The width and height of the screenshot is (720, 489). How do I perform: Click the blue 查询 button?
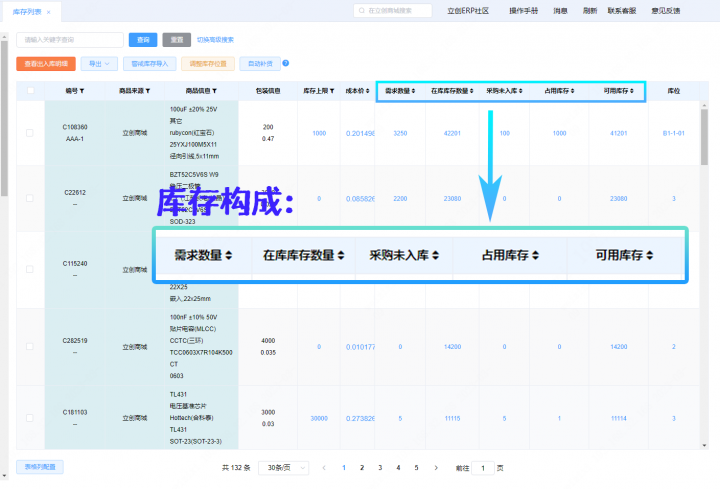pos(143,39)
